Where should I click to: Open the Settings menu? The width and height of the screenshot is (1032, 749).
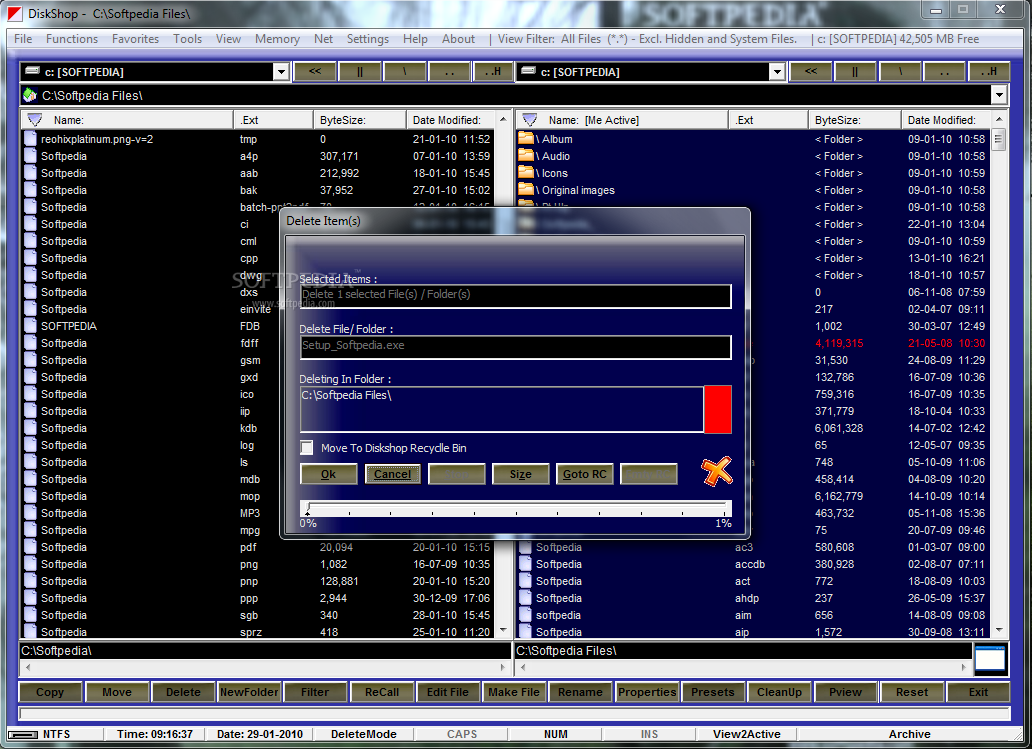(x=368, y=39)
